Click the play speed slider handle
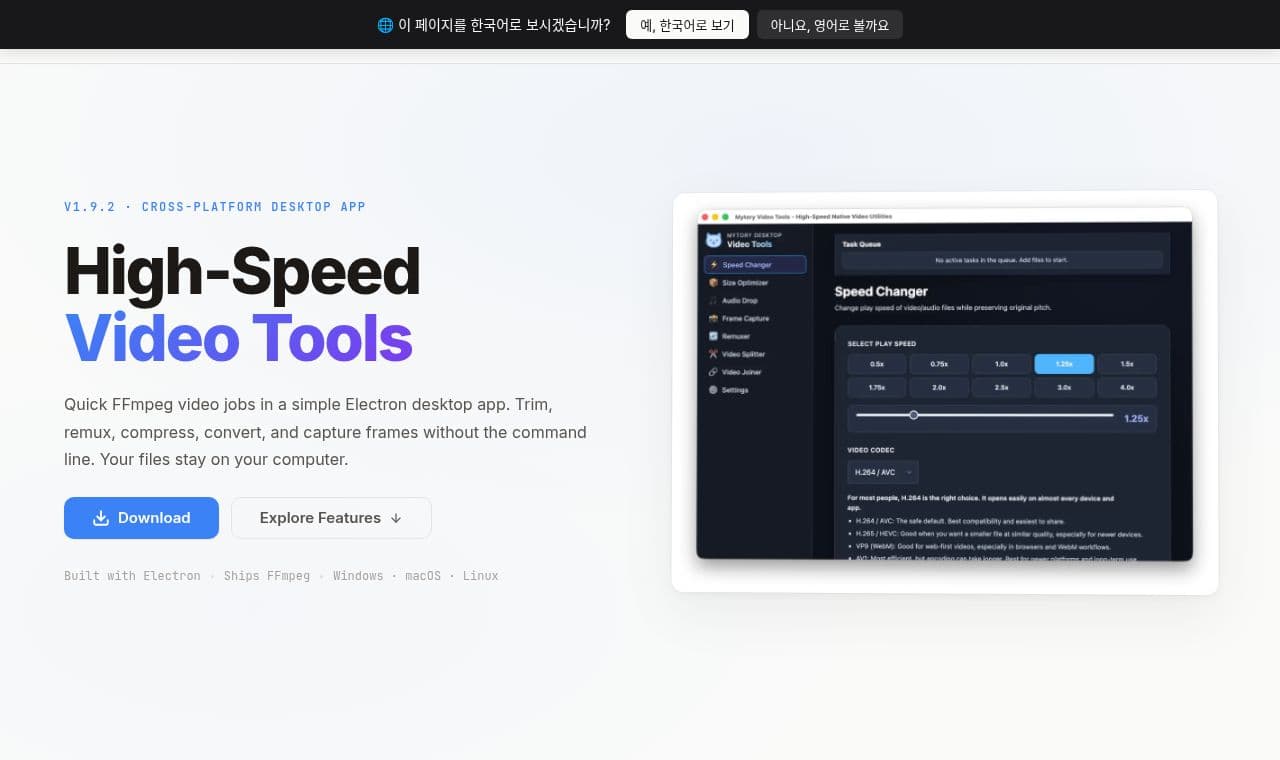This screenshot has height=760, width=1280. pos(914,415)
